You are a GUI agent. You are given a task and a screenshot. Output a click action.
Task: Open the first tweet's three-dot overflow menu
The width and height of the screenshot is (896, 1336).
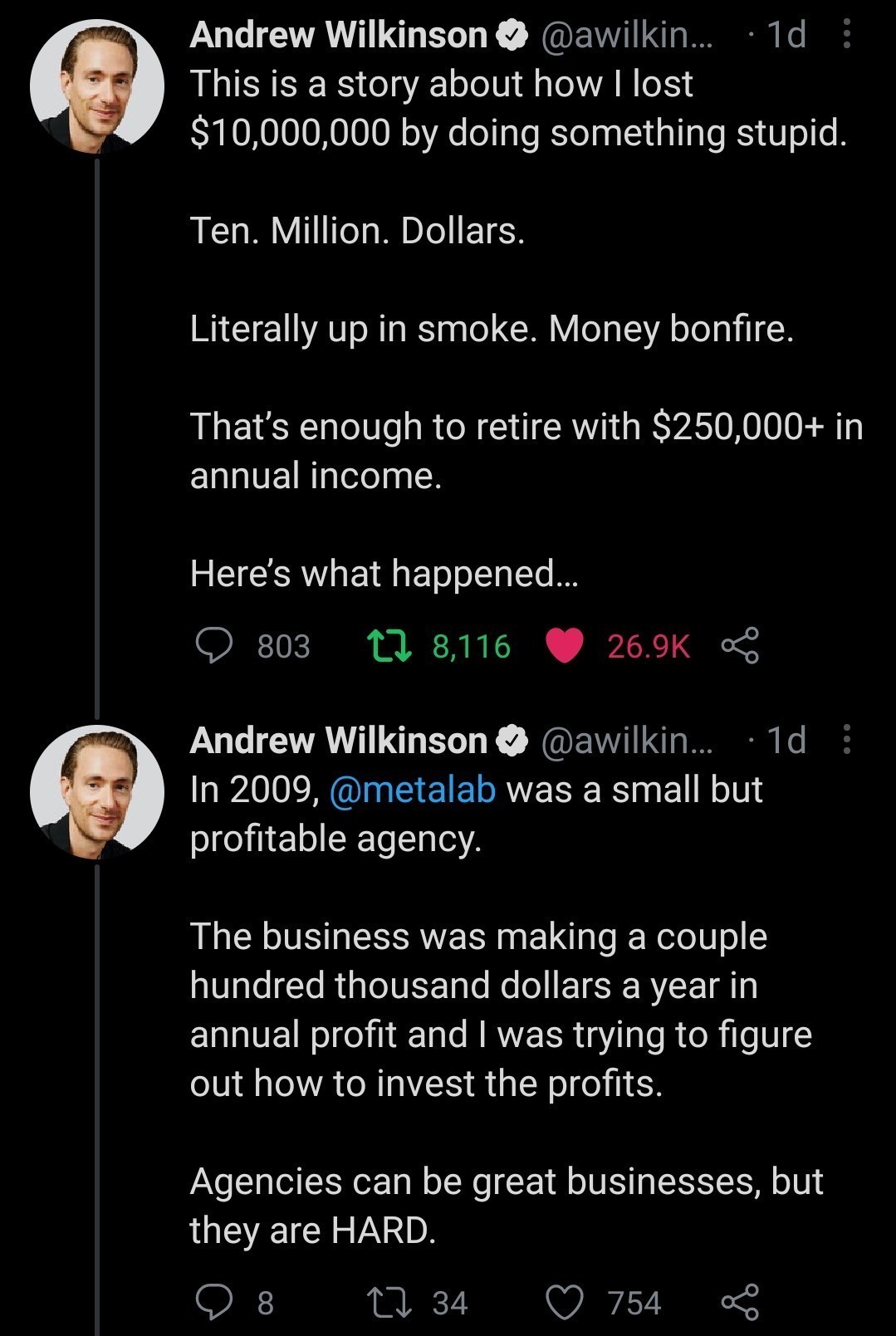846,35
